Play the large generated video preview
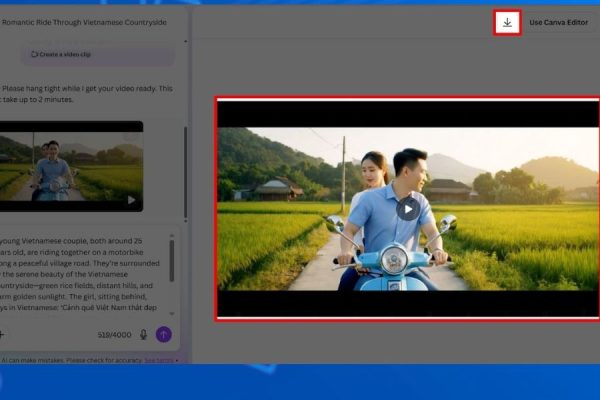Image resolution: width=600 pixels, height=400 pixels. (408, 209)
